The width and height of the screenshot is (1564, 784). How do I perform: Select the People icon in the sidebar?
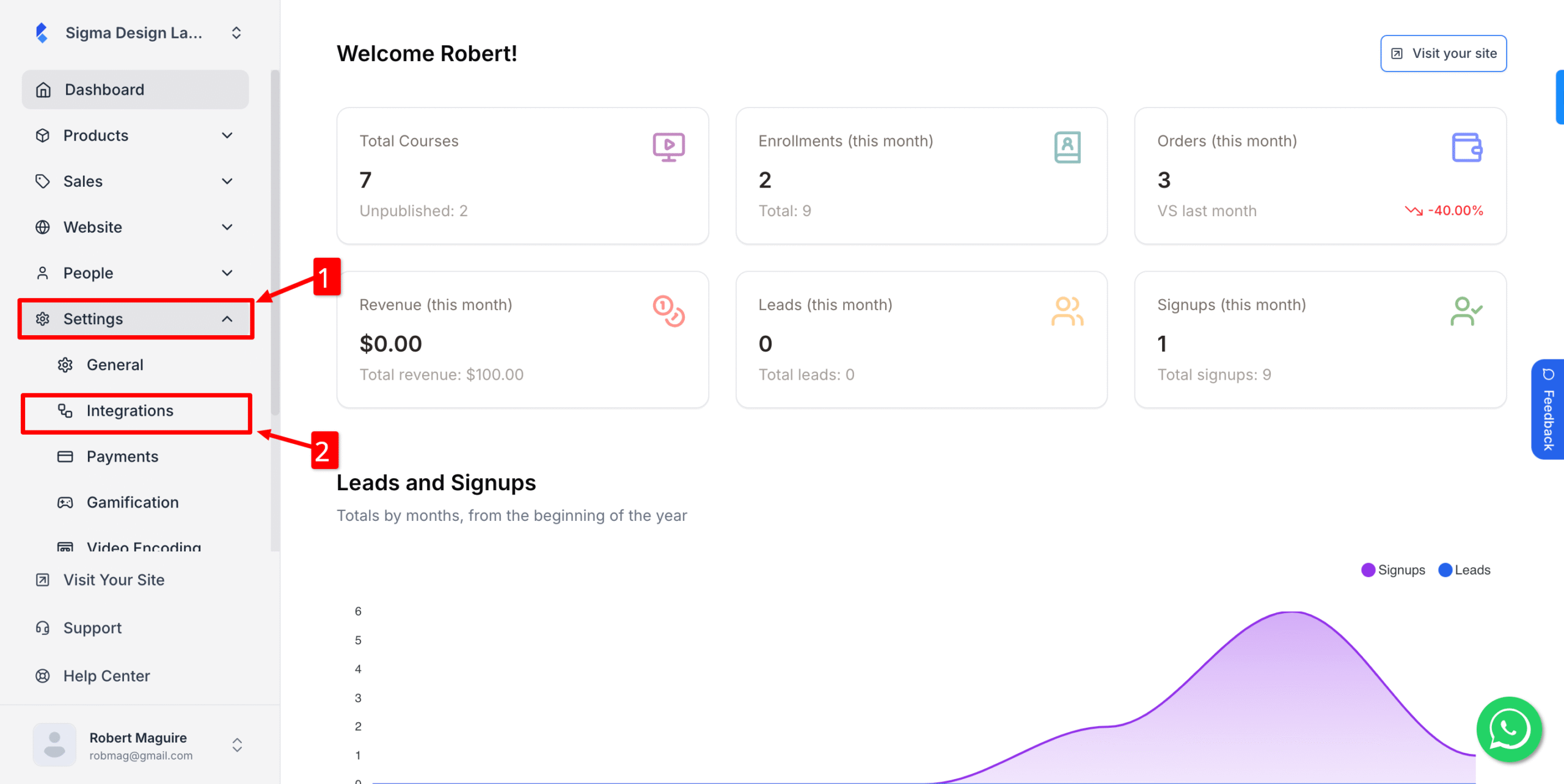[43, 272]
